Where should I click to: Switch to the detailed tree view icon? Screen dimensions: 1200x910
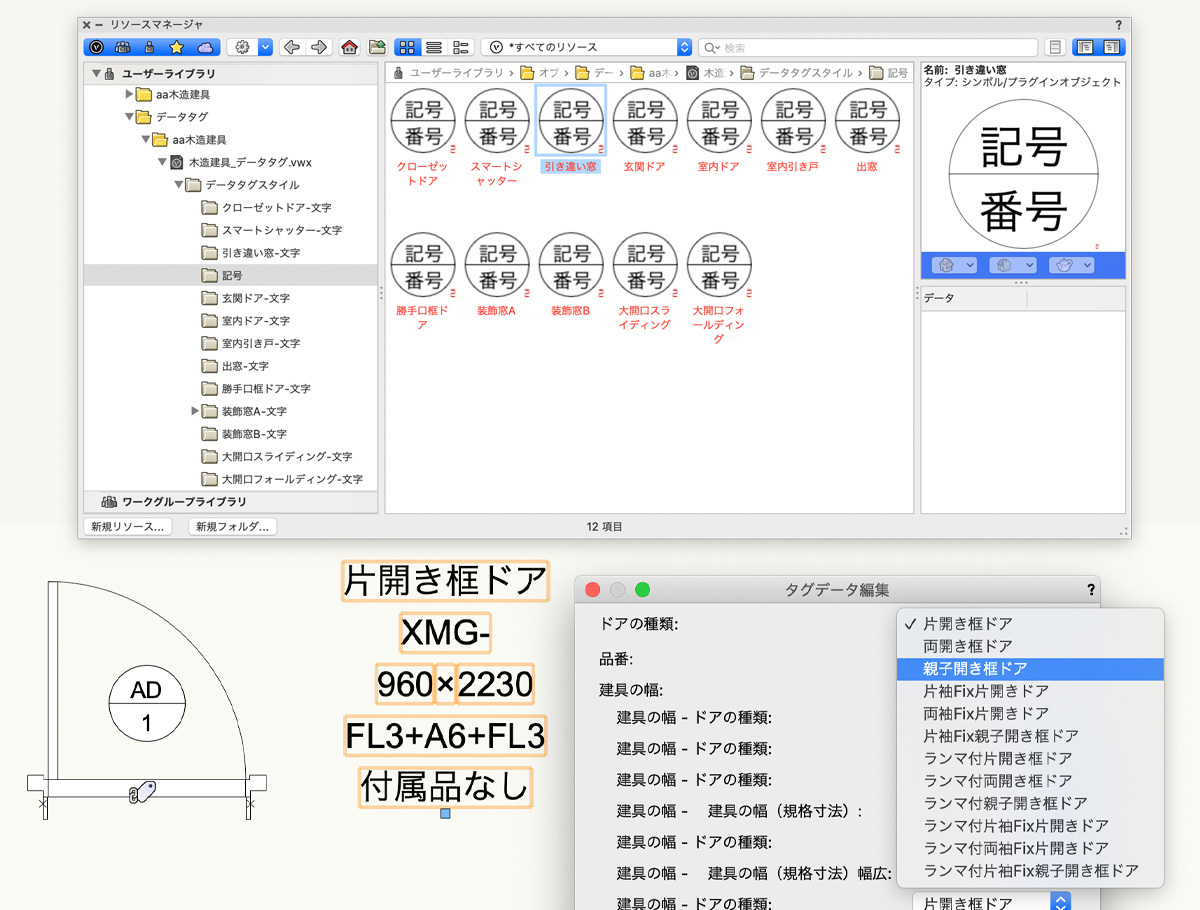point(460,47)
